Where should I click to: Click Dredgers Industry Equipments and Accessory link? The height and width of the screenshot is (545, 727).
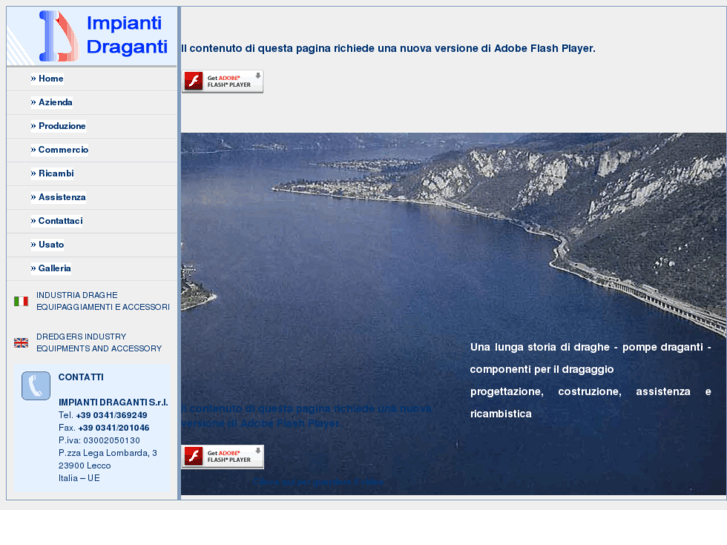(x=99, y=342)
